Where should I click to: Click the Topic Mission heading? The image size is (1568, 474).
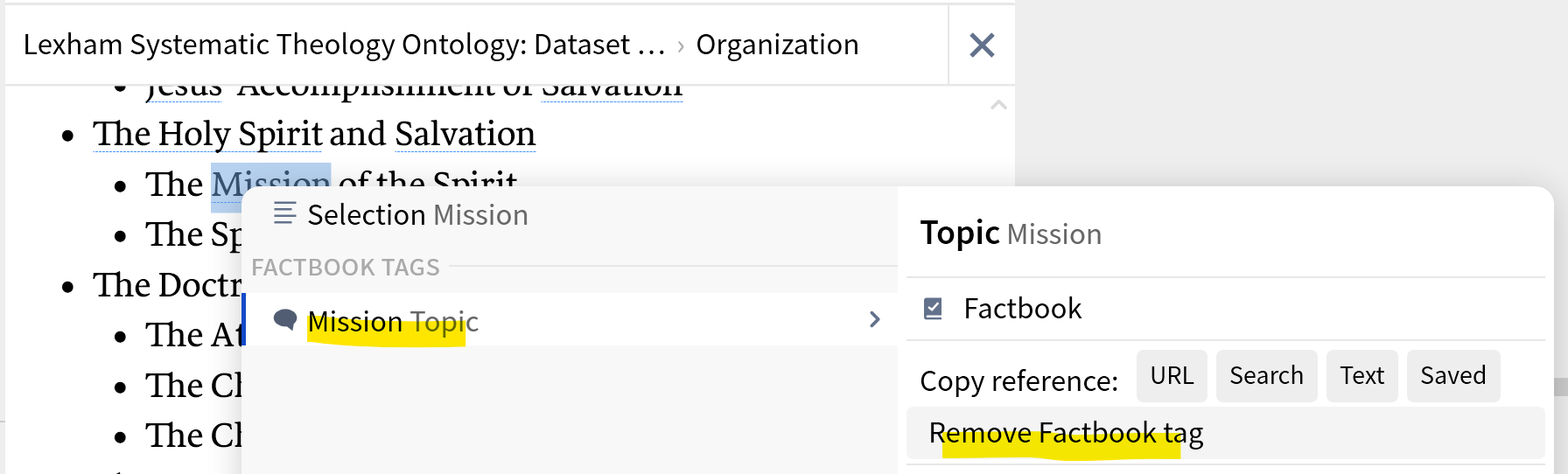[1010, 234]
